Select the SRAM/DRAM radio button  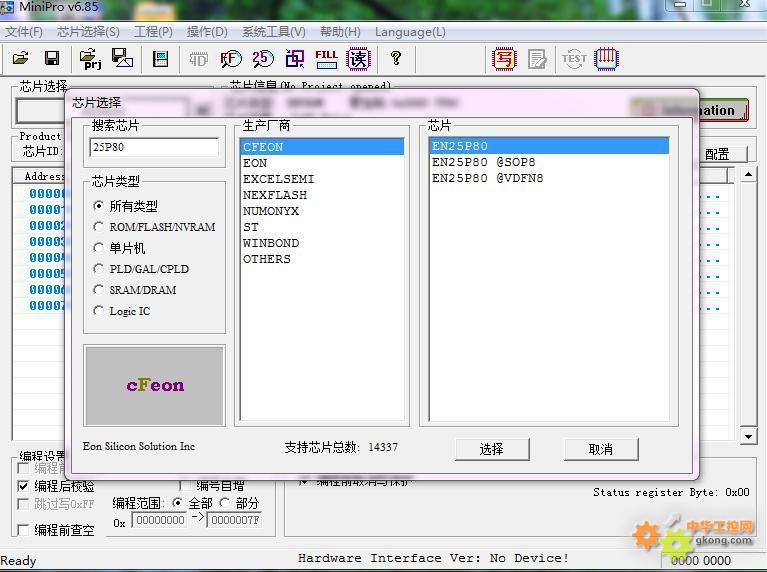pyautogui.click(x=98, y=290)
